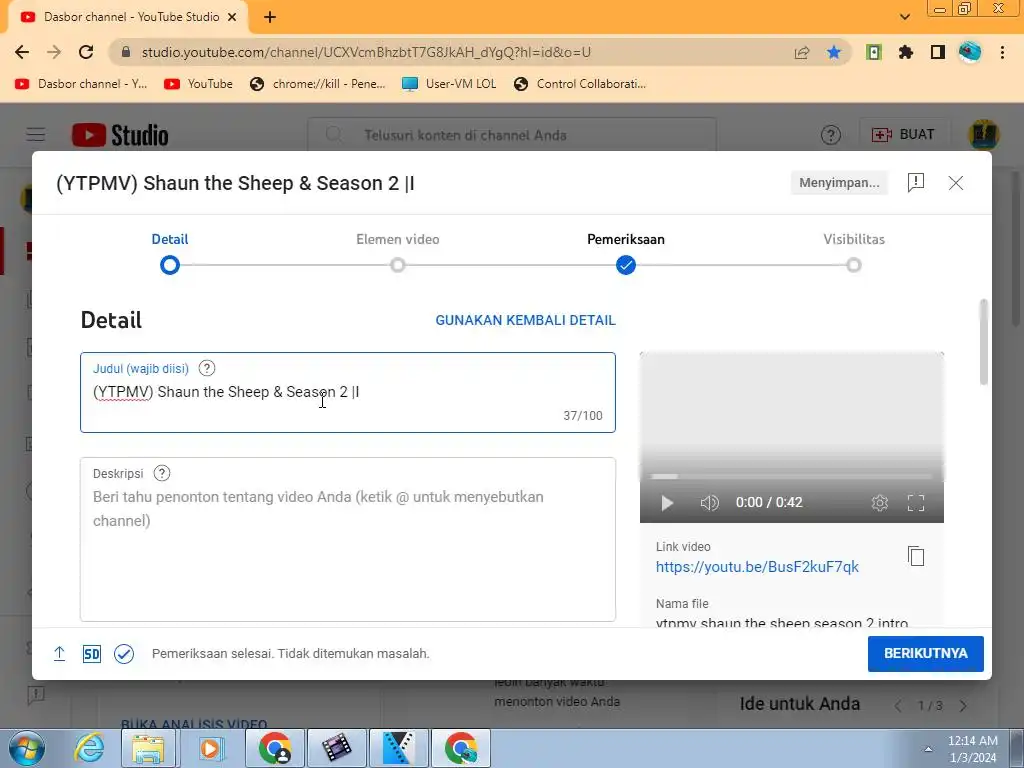Screen dimensions: 1024x768
Task: Click the upload status arrow icon
Action: (x=59, y=654)
